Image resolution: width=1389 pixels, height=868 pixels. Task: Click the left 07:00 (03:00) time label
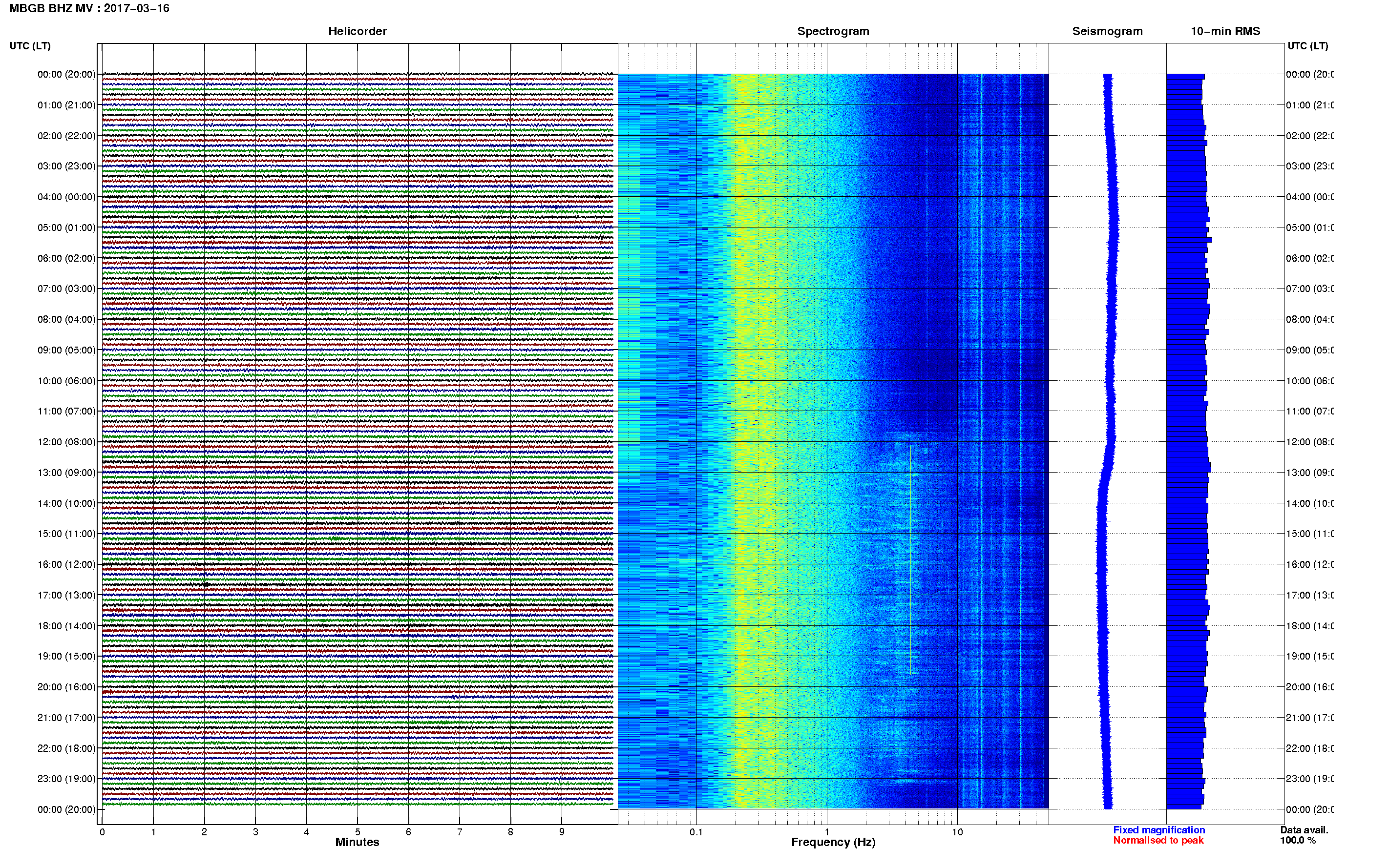point(66,288)
